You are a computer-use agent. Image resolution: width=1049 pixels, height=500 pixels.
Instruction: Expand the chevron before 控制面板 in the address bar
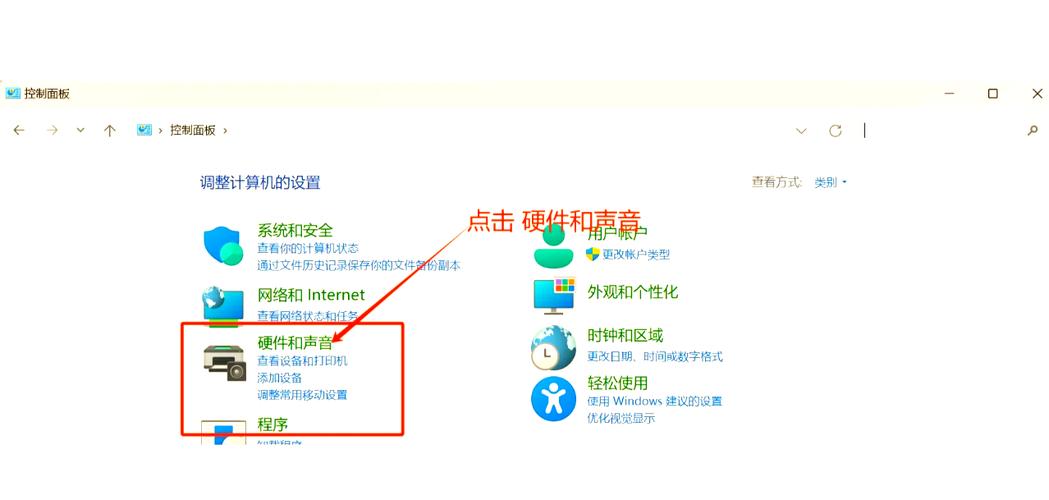click(161, 131)
